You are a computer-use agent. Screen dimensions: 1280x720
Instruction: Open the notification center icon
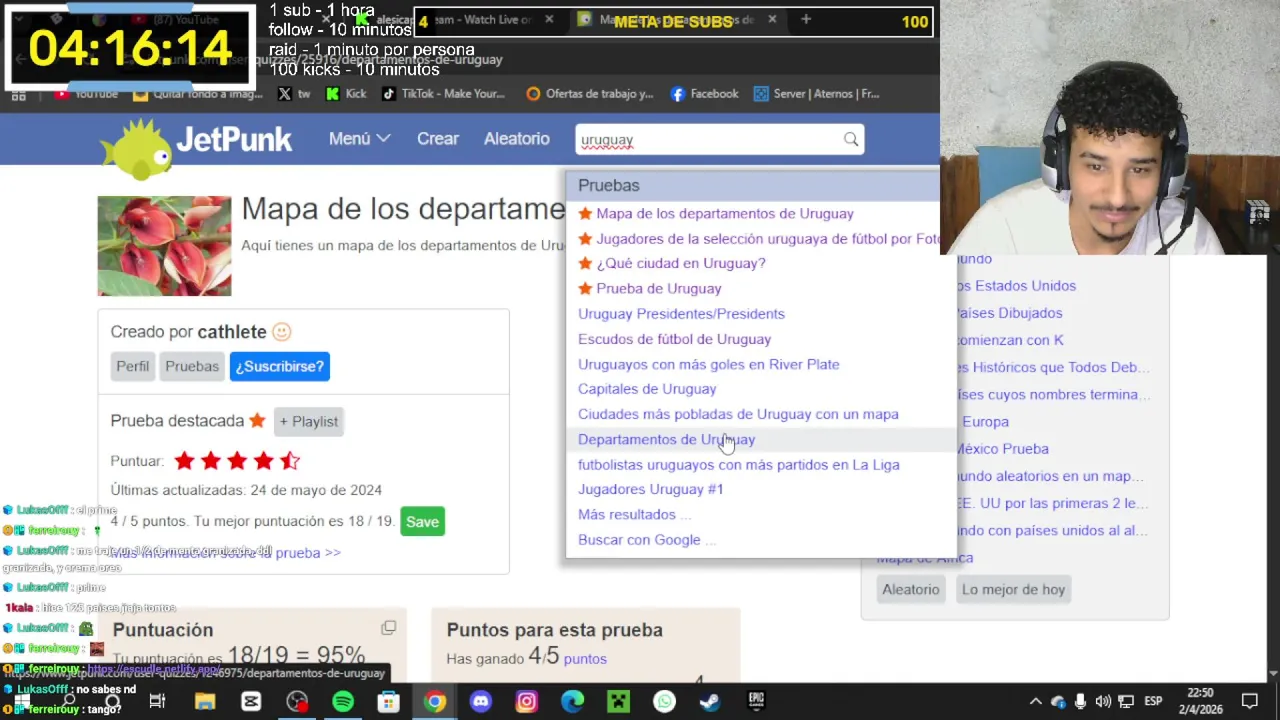click(1249, 702)
